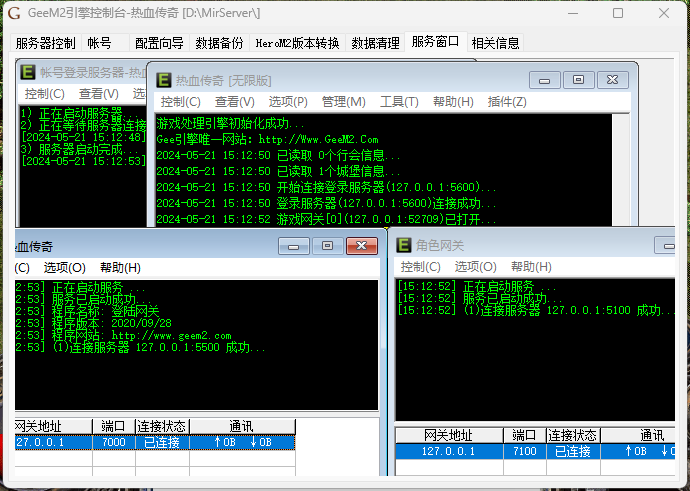Screen dimensions: 690x491
Task: Click the Gee引擎唯一网站 URL log line
Action: 268,139
